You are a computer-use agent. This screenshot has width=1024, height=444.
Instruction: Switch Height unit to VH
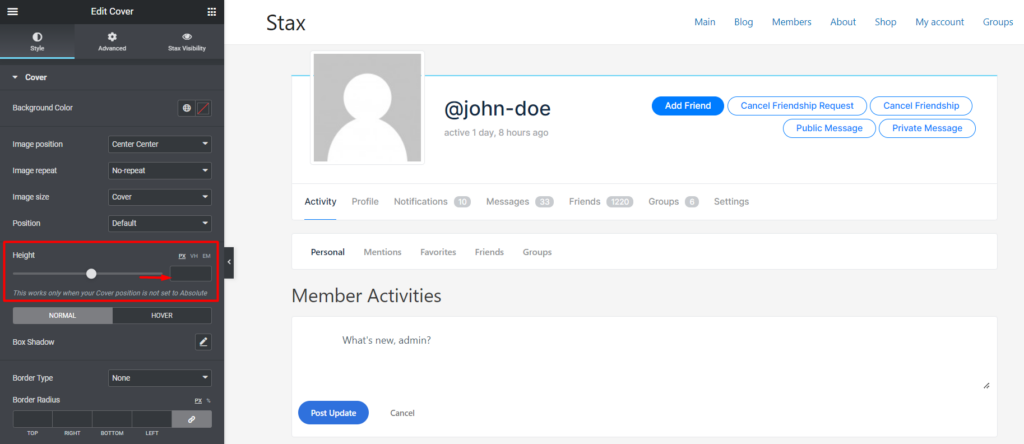194,255
